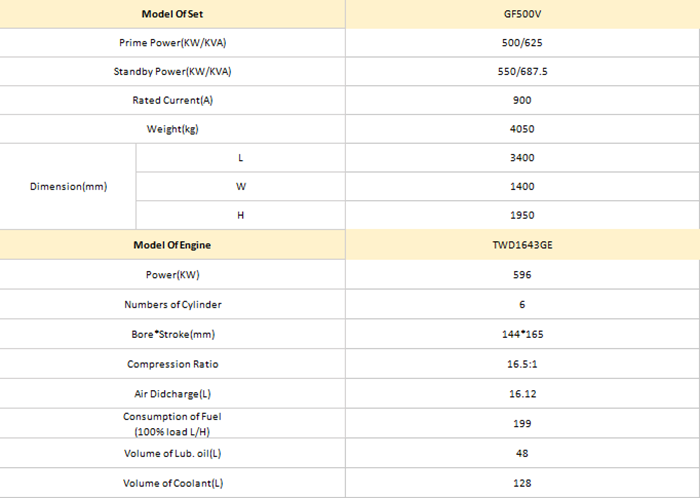The height and width of the screenshot is (498, 700).
Task: Select the Bore*Stroke value 144*165
Action: tap(522, 334)
